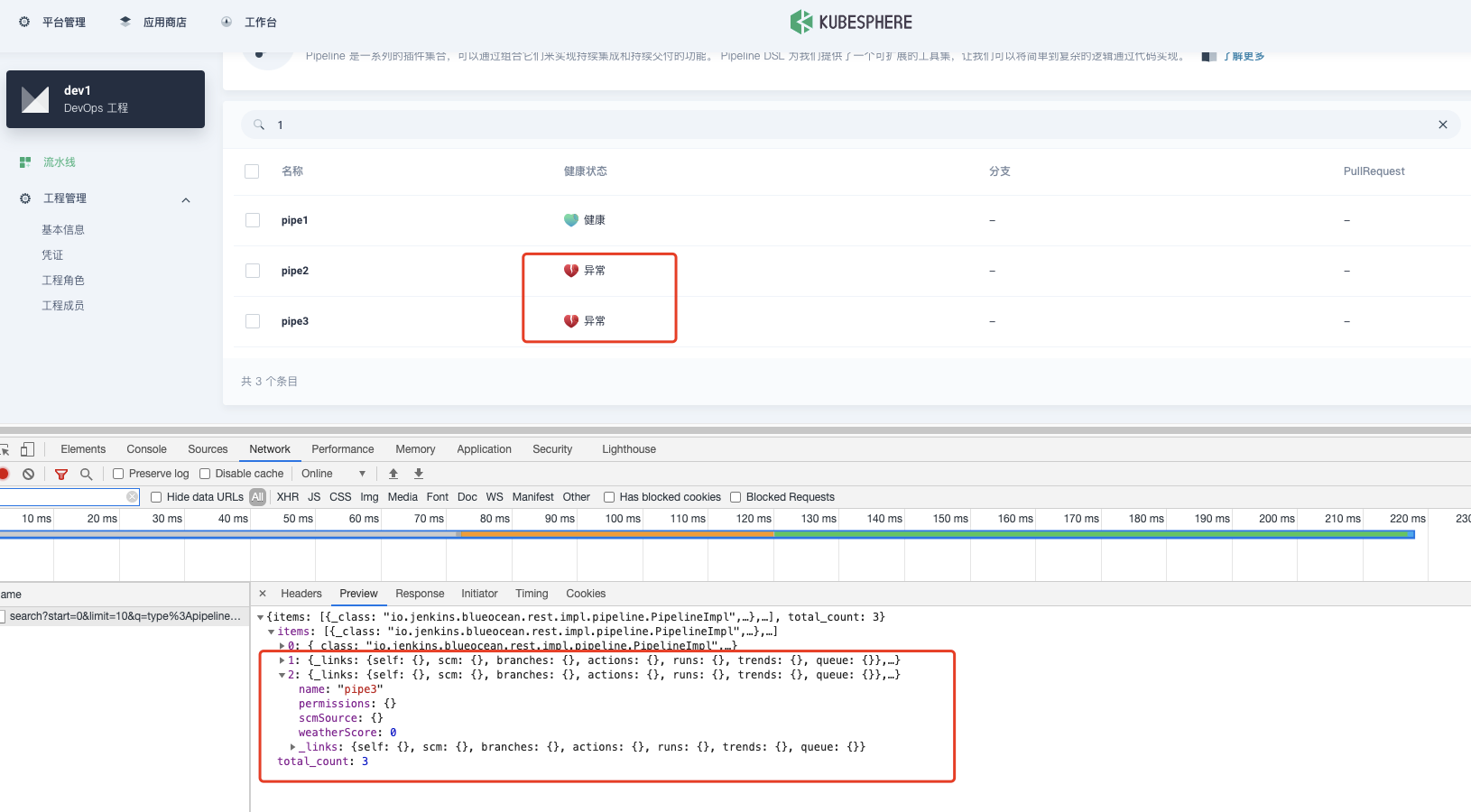
Task: Enable the Preserve log checkbox
Action: coord(118,473)
